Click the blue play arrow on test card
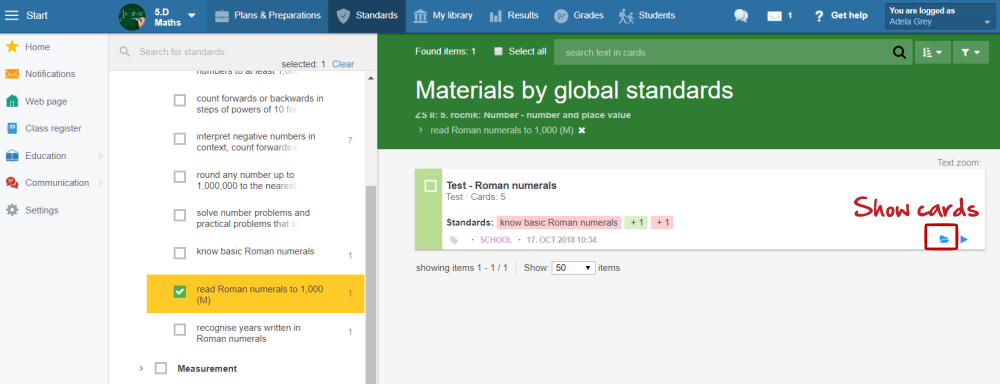 [x=964, y=239]
